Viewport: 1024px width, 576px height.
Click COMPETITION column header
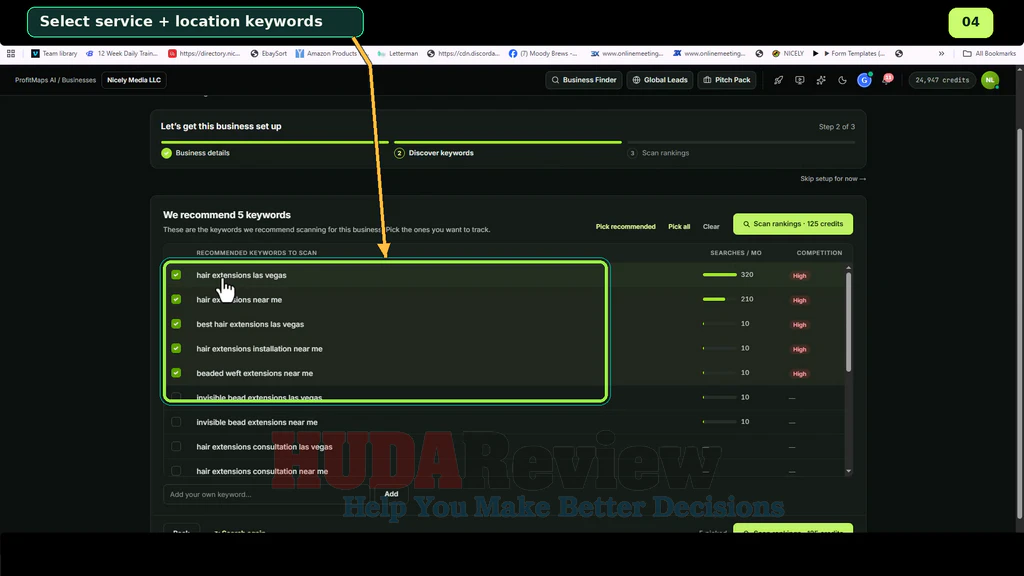tap(819, 253)
